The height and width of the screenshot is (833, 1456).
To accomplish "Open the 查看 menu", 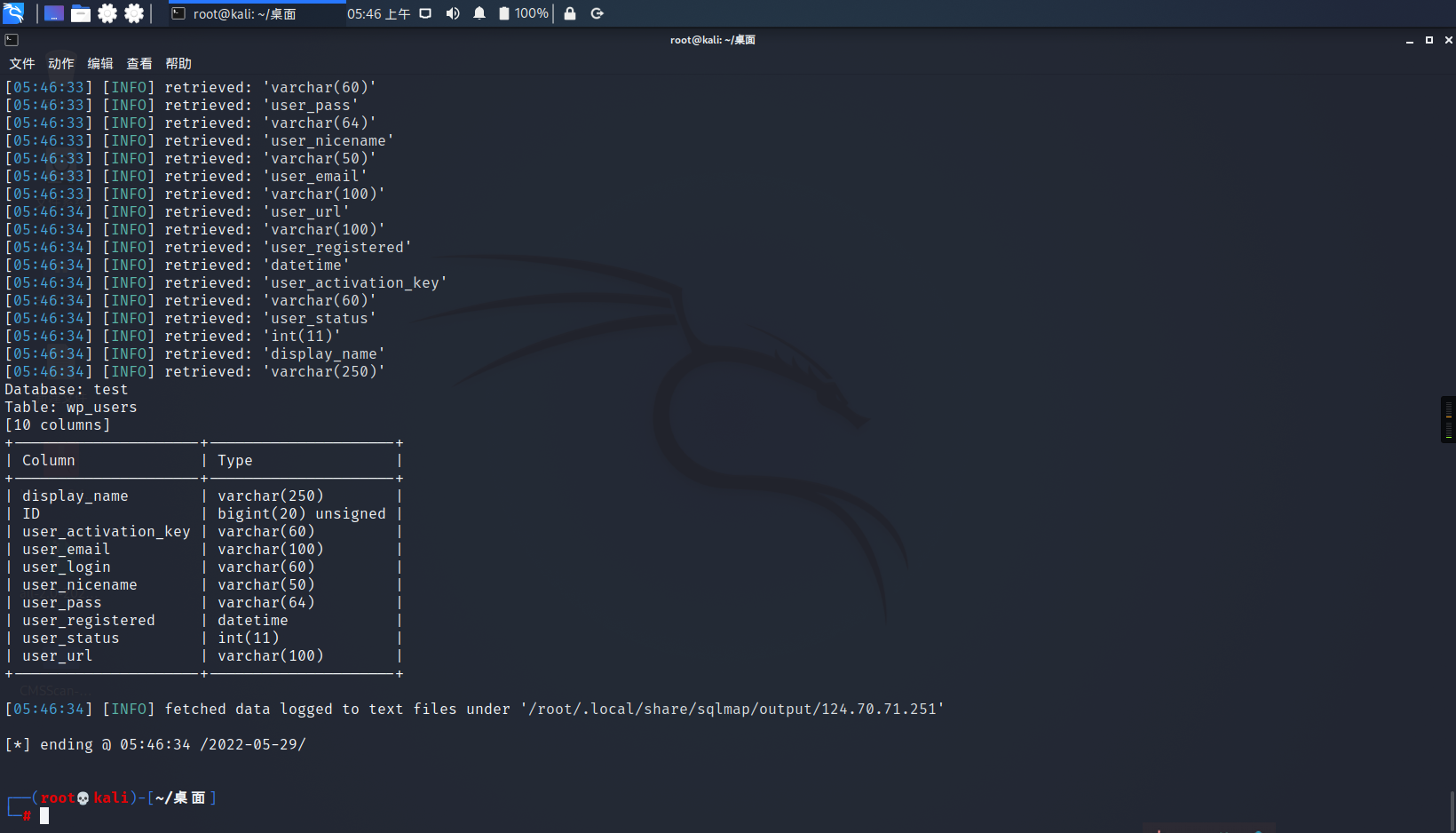I will 139,63.
